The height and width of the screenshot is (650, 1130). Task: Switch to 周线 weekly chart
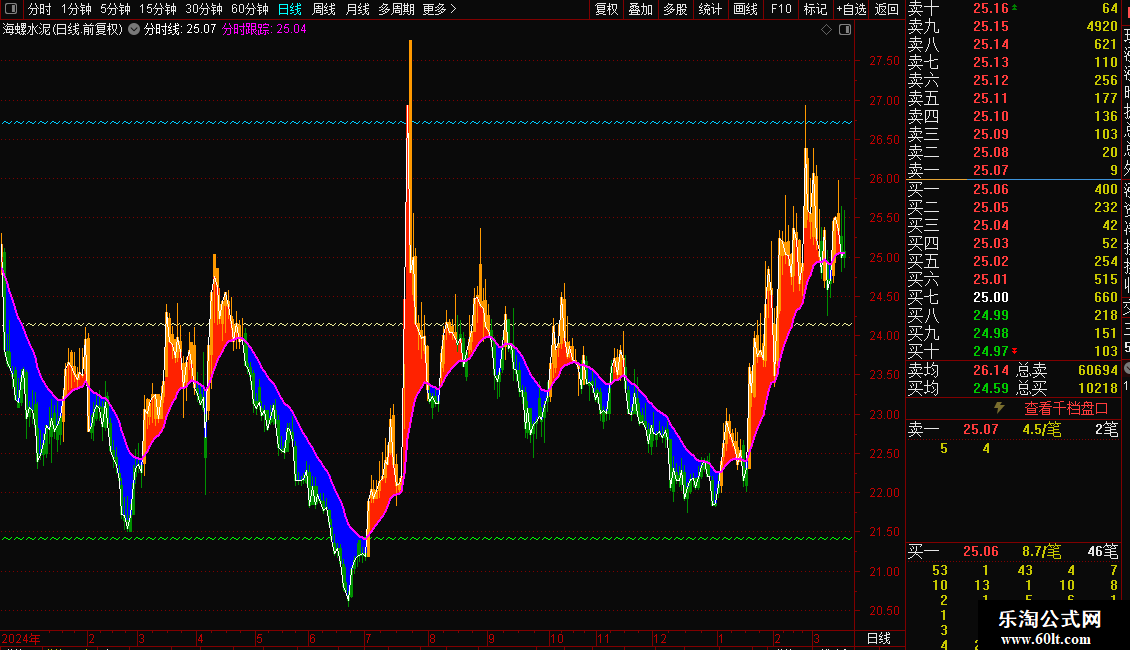pyautogui.click(x=324, y=9)
